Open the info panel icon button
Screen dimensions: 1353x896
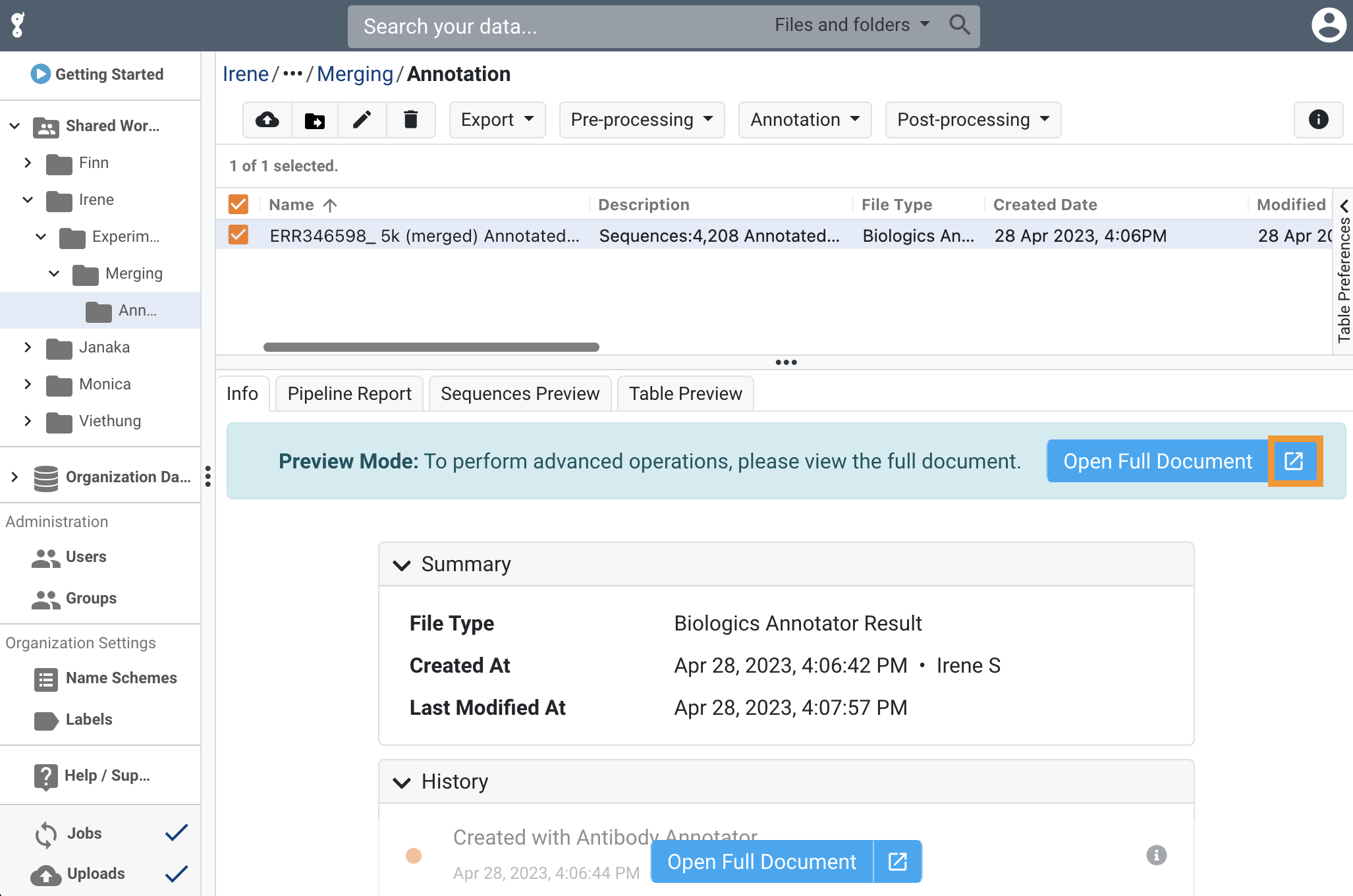(1318, 120)
